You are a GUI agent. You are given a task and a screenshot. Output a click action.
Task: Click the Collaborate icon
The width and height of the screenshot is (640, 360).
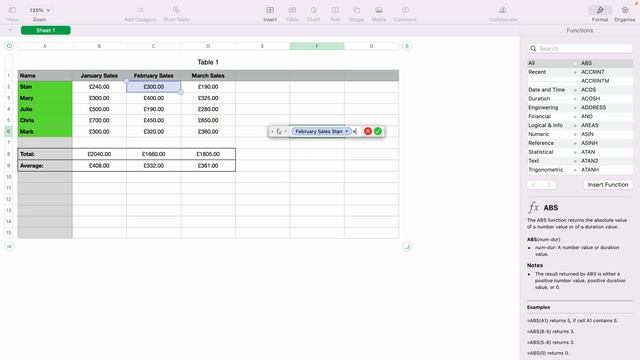503,10
